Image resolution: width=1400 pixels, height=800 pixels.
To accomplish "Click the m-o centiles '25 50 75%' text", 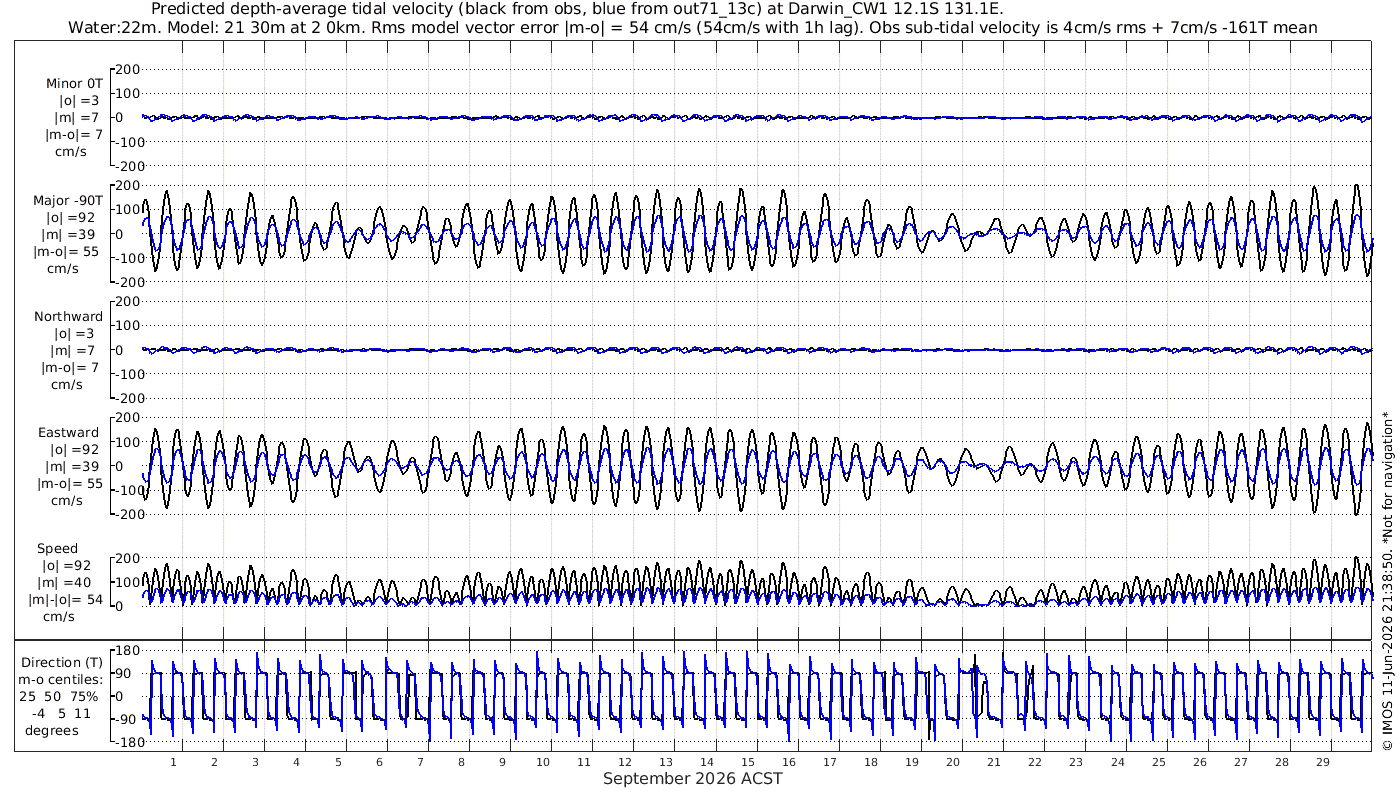I will [60, 697].
